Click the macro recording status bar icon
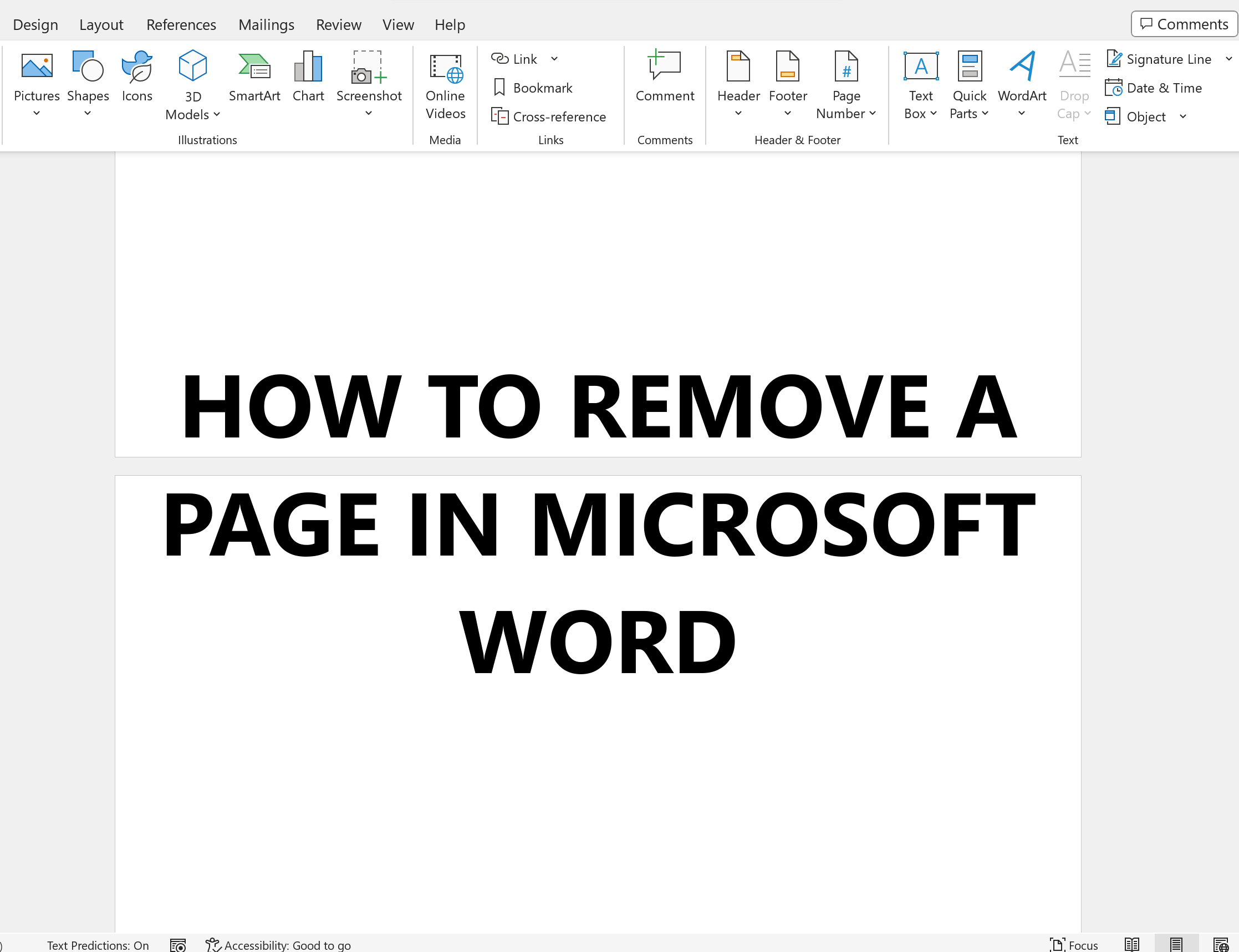The image size is (1239, 952). tap(178, 945)
